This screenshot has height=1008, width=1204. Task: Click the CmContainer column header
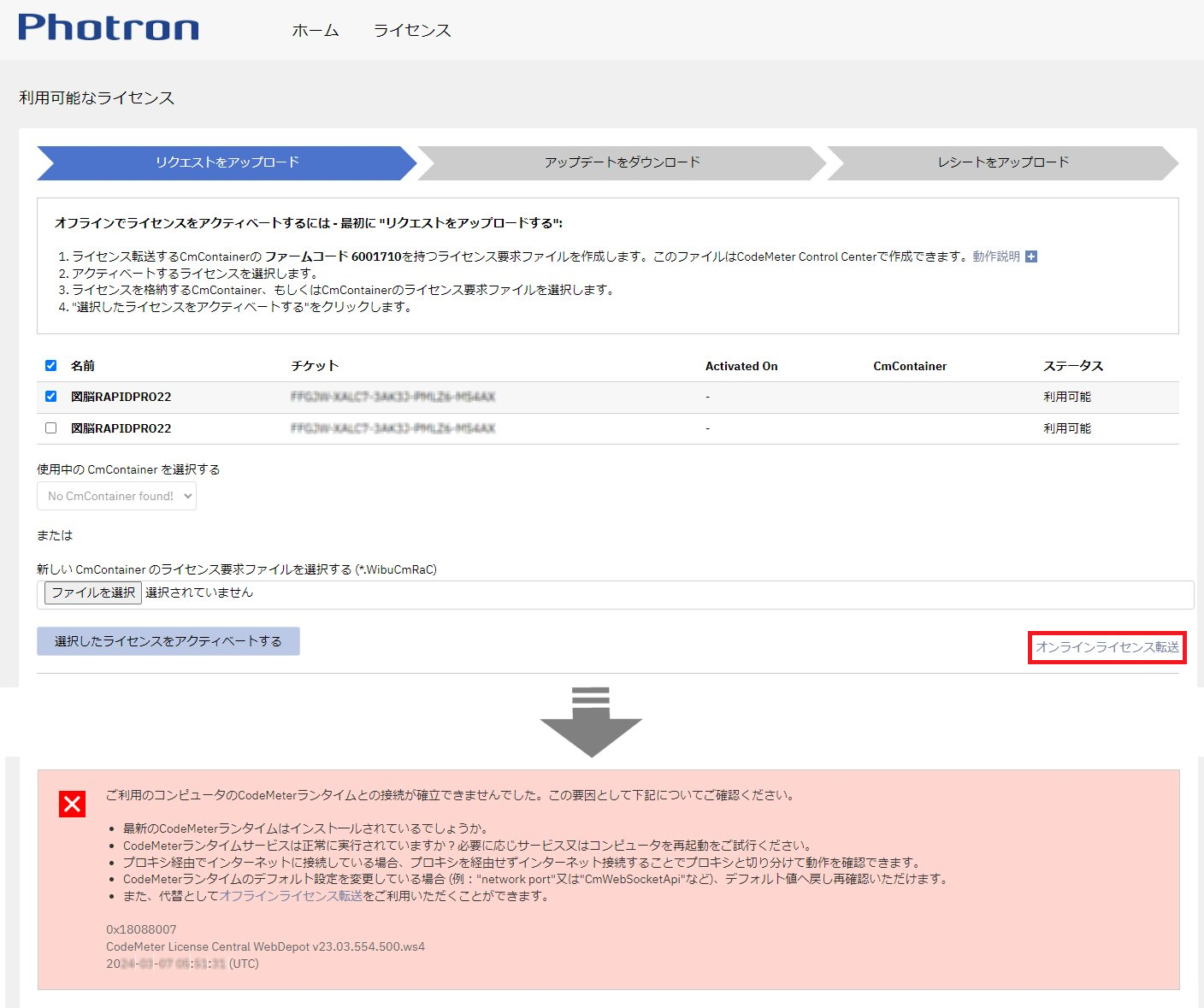click(x=910, y=366)
